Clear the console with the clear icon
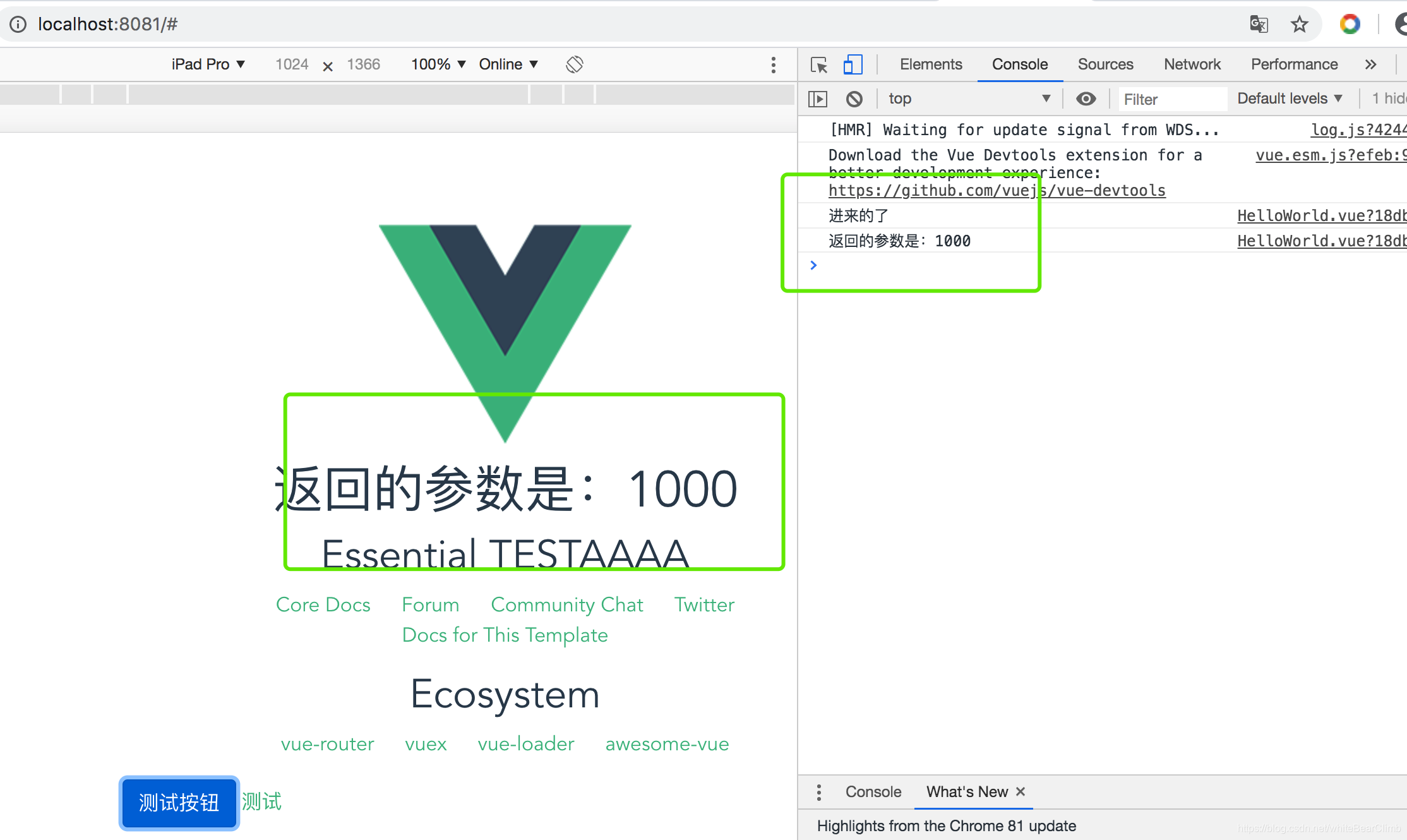The image size is (1407, 840). 854,99
